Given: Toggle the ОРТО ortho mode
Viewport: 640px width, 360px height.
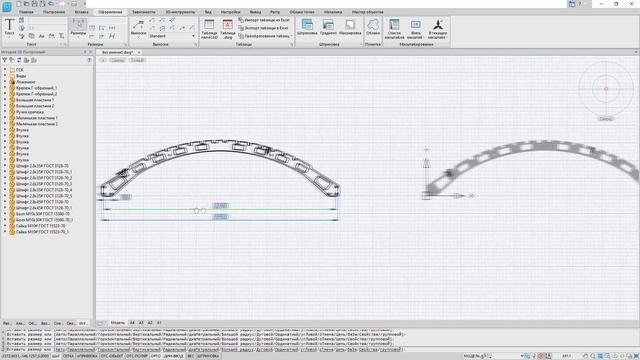Looking at the screenshot, I should (x=156, y=356).
